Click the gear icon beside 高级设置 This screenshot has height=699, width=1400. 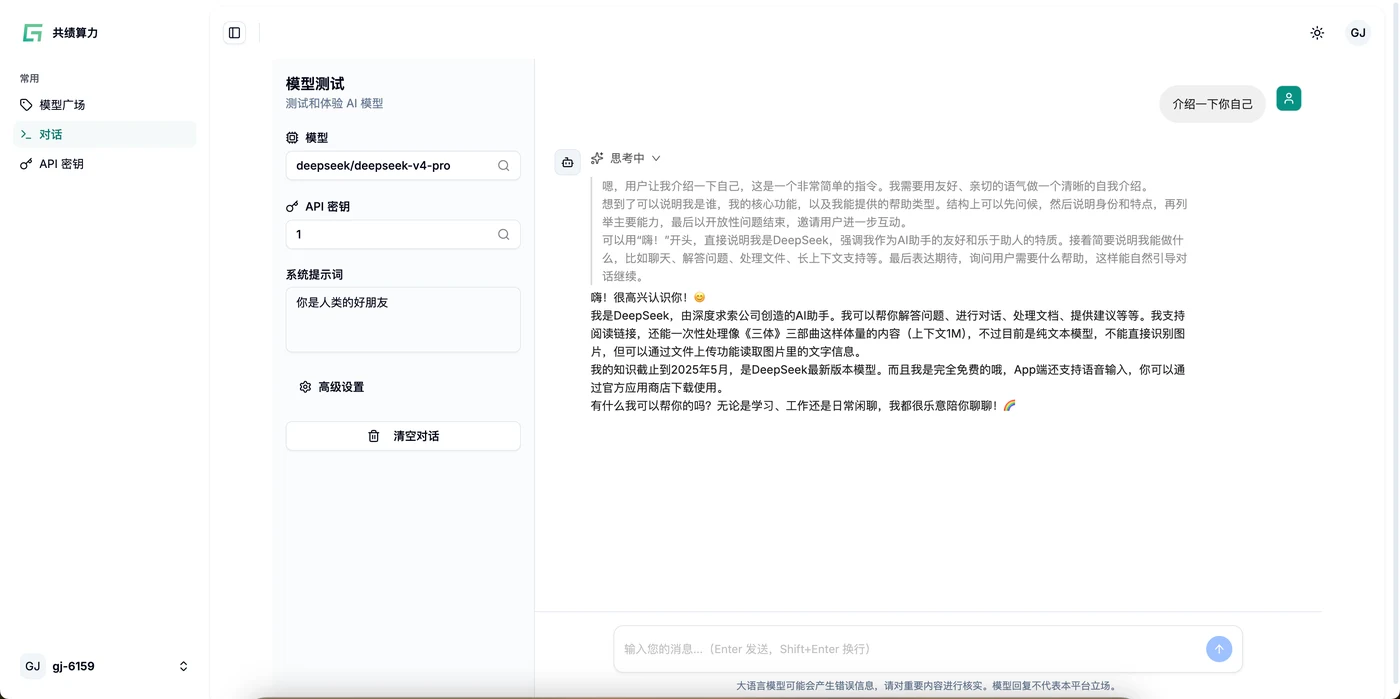coord(305,387)
